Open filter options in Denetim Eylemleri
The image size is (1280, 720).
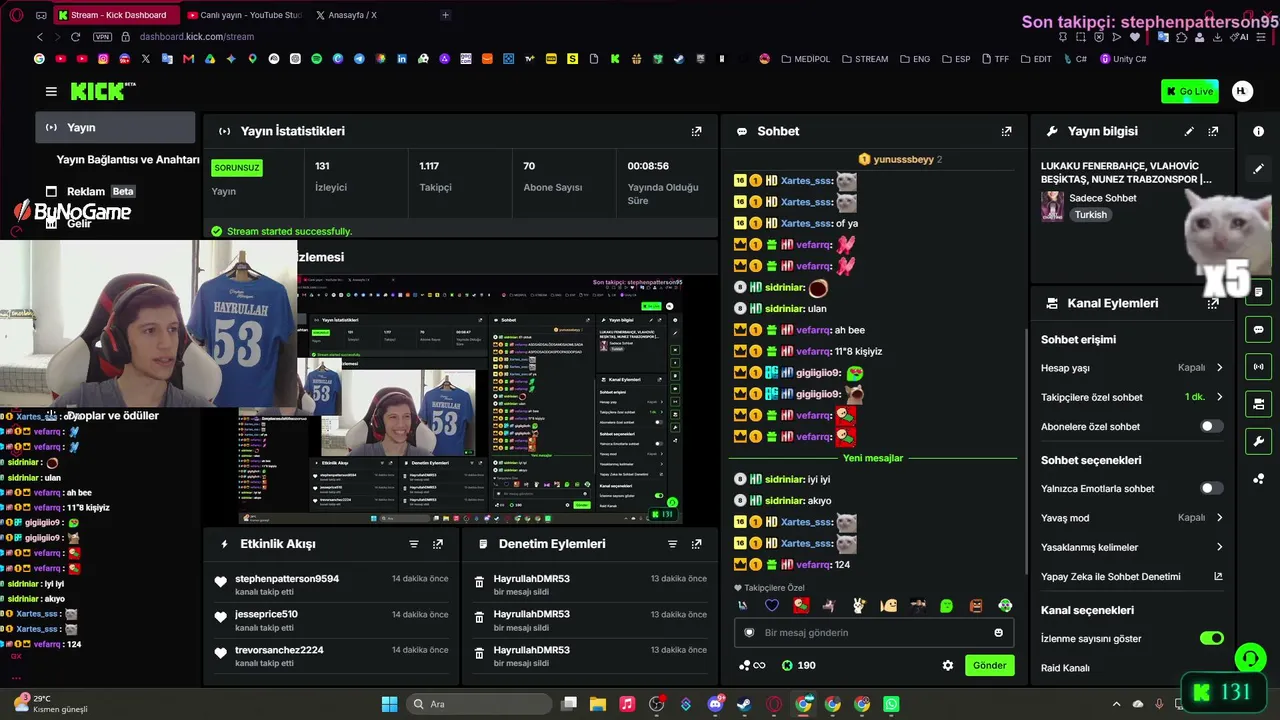pos(673,544)
